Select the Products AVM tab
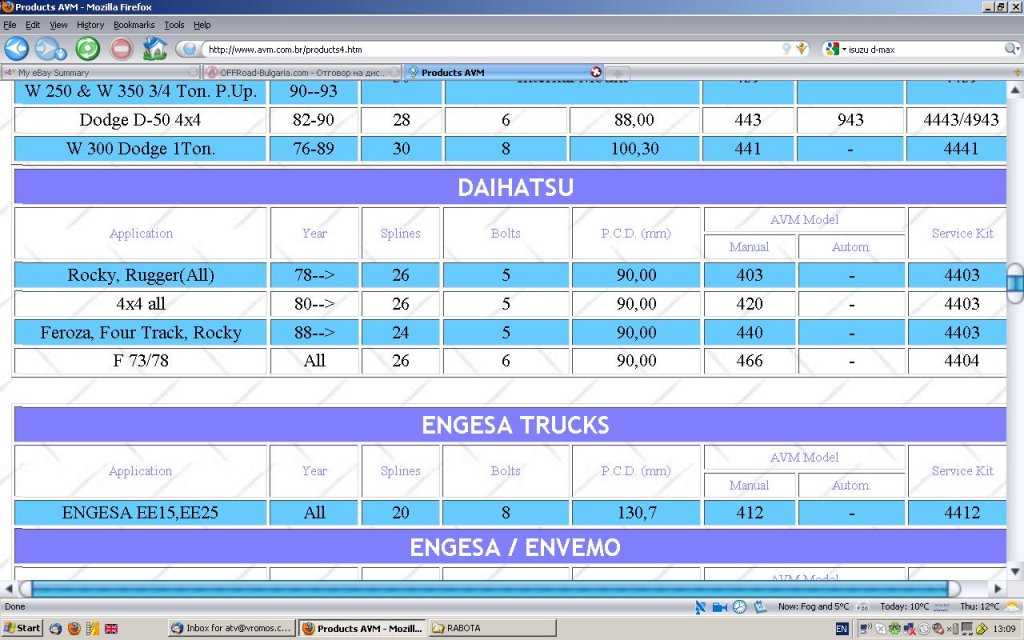The width and height of the screenshot is (1024, 640). click(x=503, y=72)
